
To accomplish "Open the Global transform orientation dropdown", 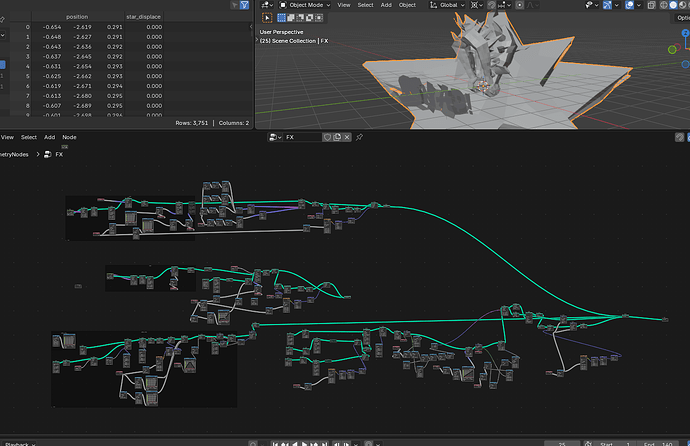I will point(447,5).
